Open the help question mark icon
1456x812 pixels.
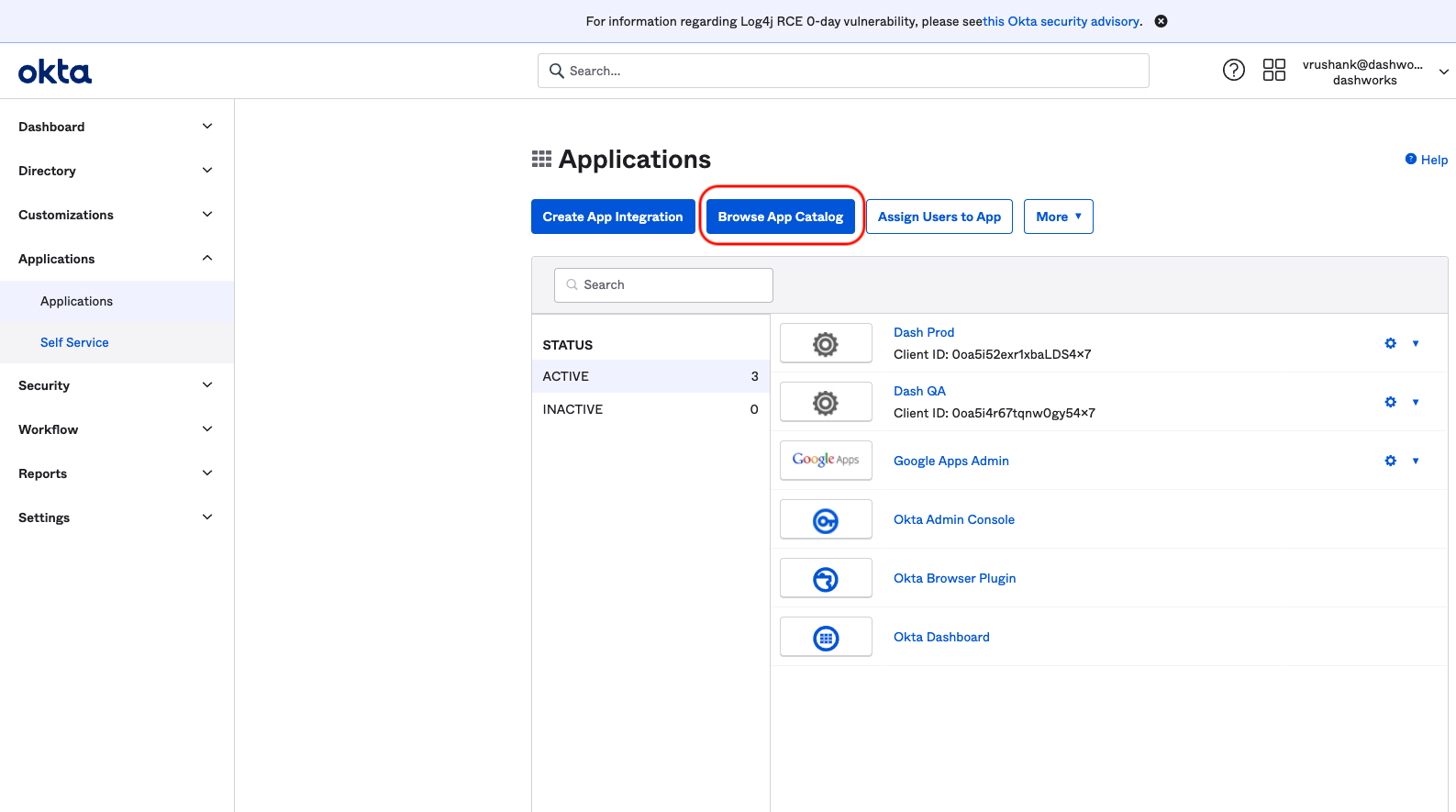1233,70
